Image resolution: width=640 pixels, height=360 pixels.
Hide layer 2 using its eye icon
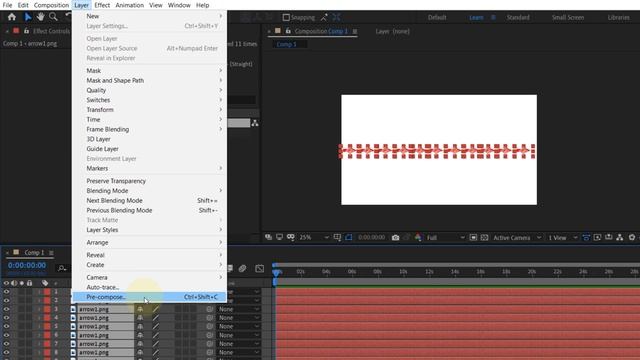[x=6, y=300]
